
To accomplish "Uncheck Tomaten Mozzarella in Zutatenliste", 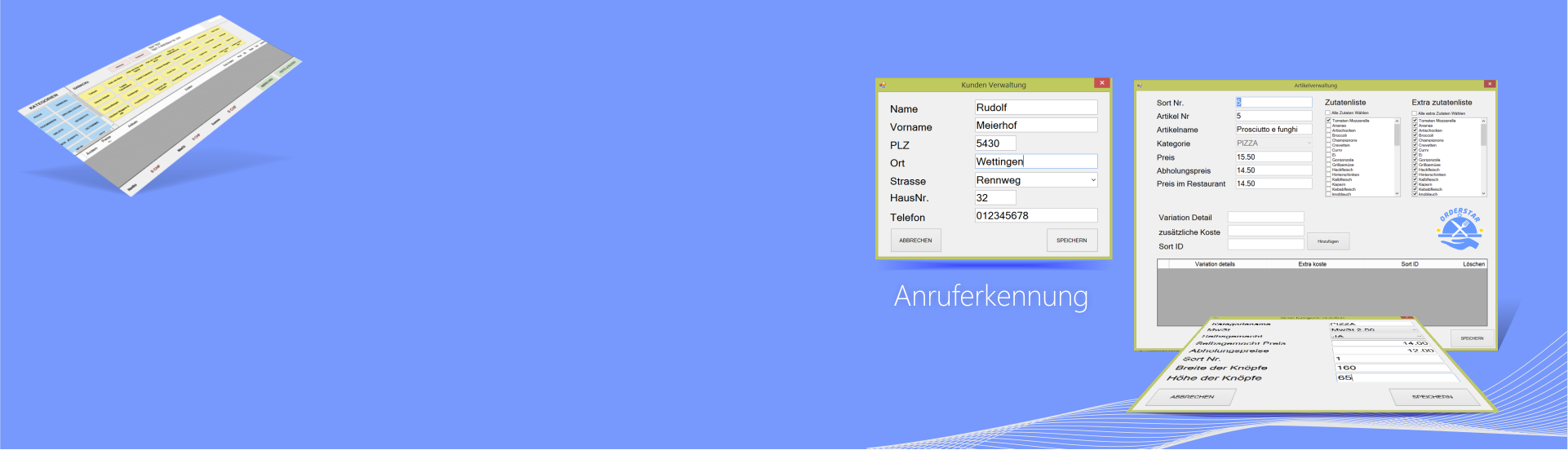I will pyautogui.click(x=1328, y=121).
